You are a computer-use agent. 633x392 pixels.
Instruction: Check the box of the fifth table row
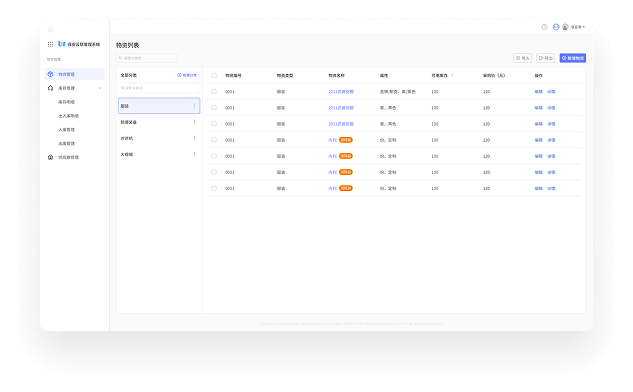point(214,156)
